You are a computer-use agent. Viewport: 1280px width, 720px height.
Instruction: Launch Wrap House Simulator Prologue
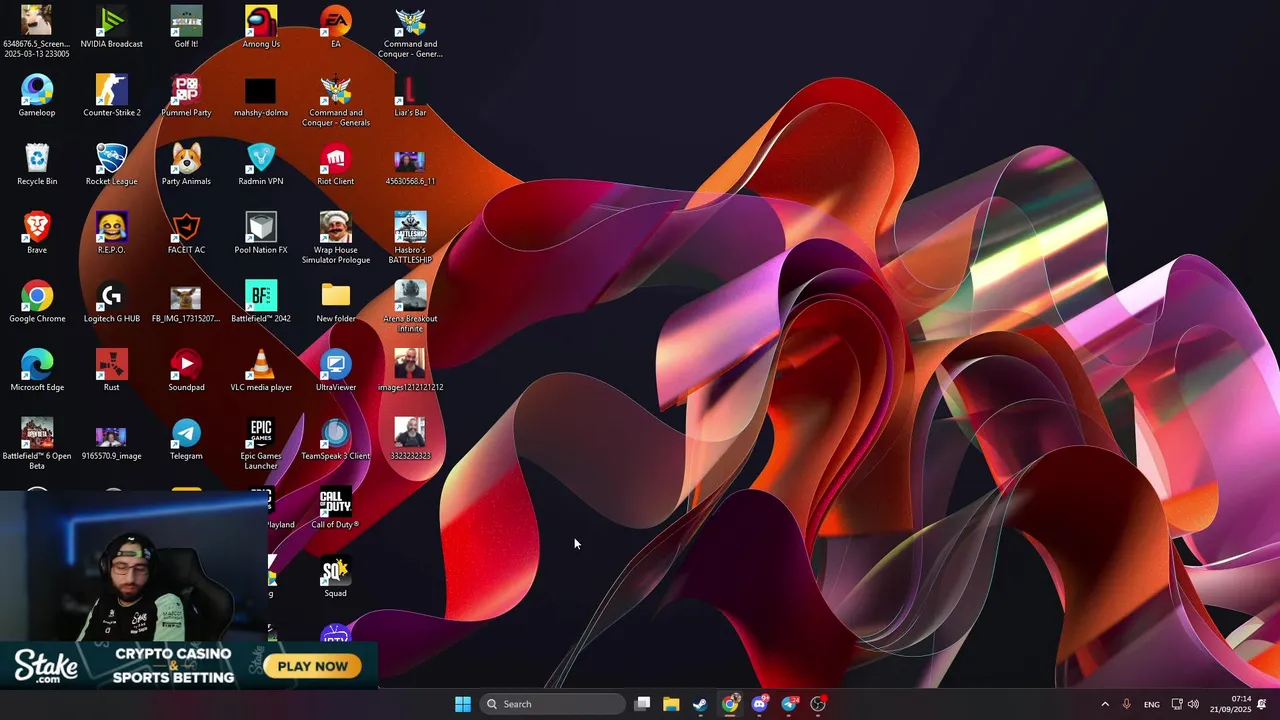coord(336,239)
